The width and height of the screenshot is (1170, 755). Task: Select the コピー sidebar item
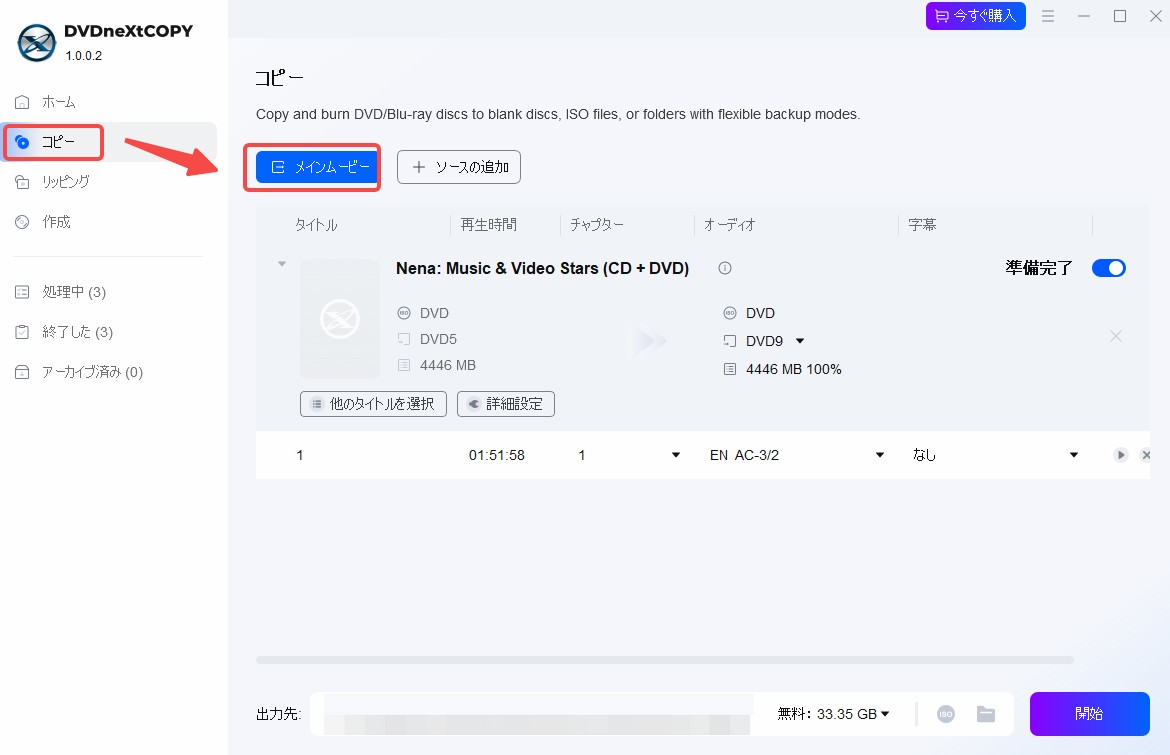108,142
